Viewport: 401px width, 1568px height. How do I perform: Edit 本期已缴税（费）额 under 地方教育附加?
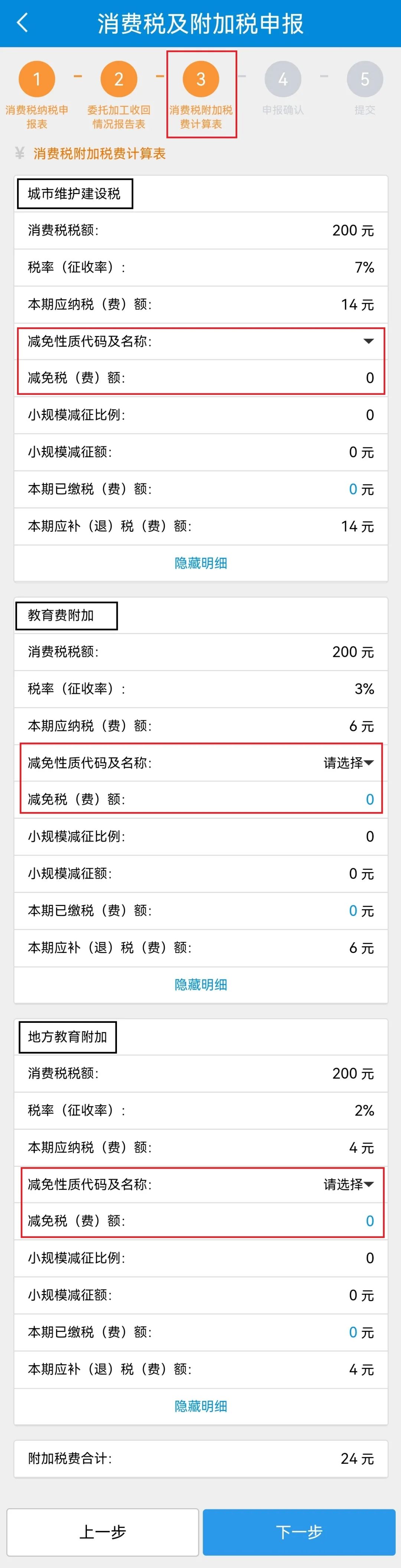(353, 1332)
